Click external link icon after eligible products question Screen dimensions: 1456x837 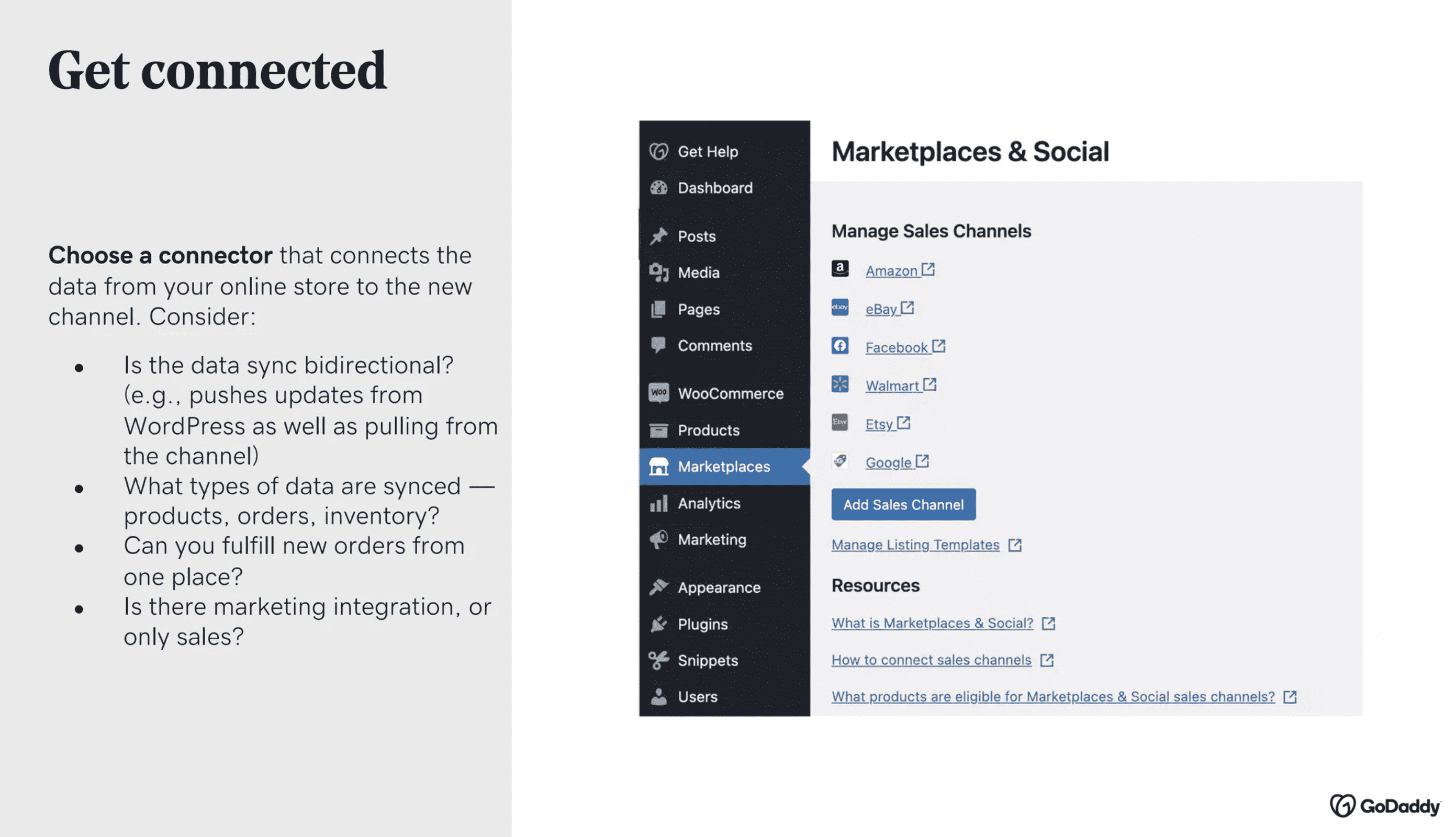click(x=1290, y=697)
